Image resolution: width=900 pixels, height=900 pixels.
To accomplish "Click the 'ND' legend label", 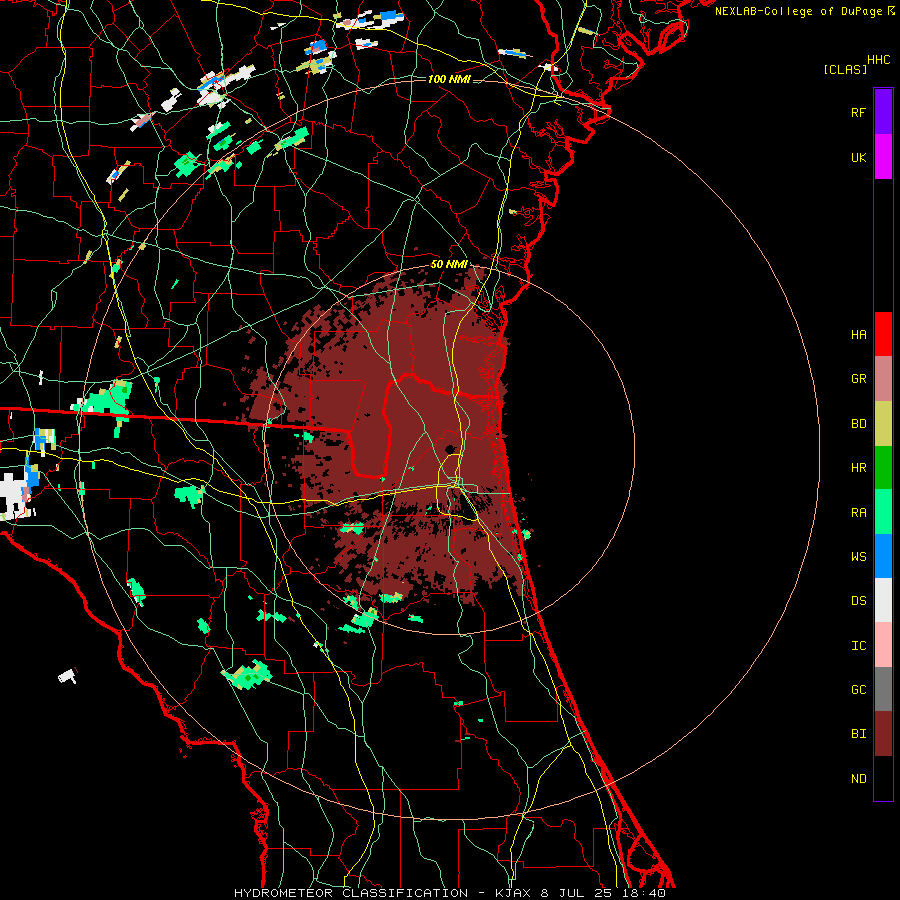I will pos(858,779).
